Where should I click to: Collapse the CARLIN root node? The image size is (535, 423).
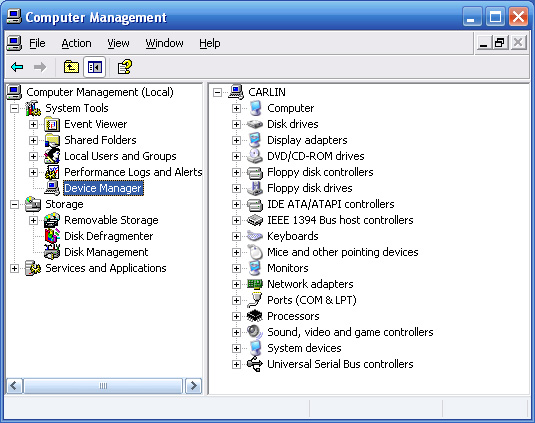(x=217, y=92)
